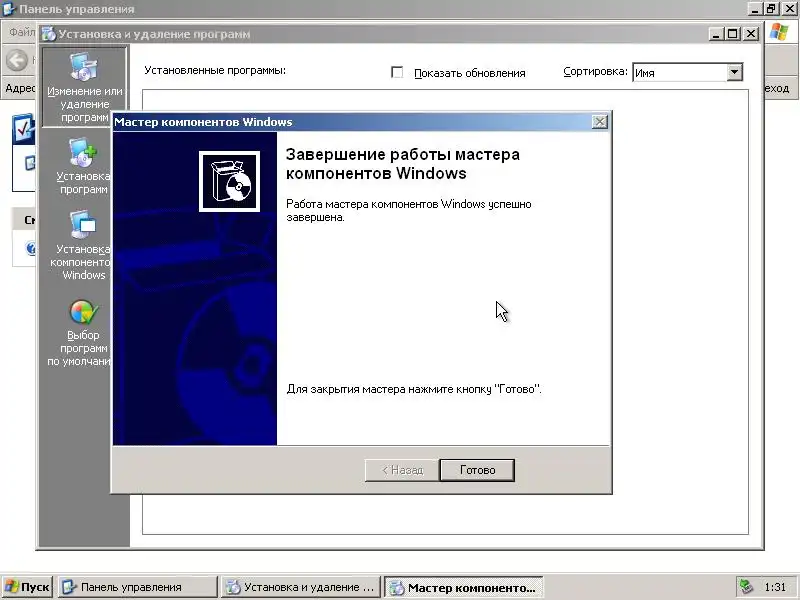Restore the Панель управления window
Viewport: 800px width, 600px height.
tap(771, 8)
